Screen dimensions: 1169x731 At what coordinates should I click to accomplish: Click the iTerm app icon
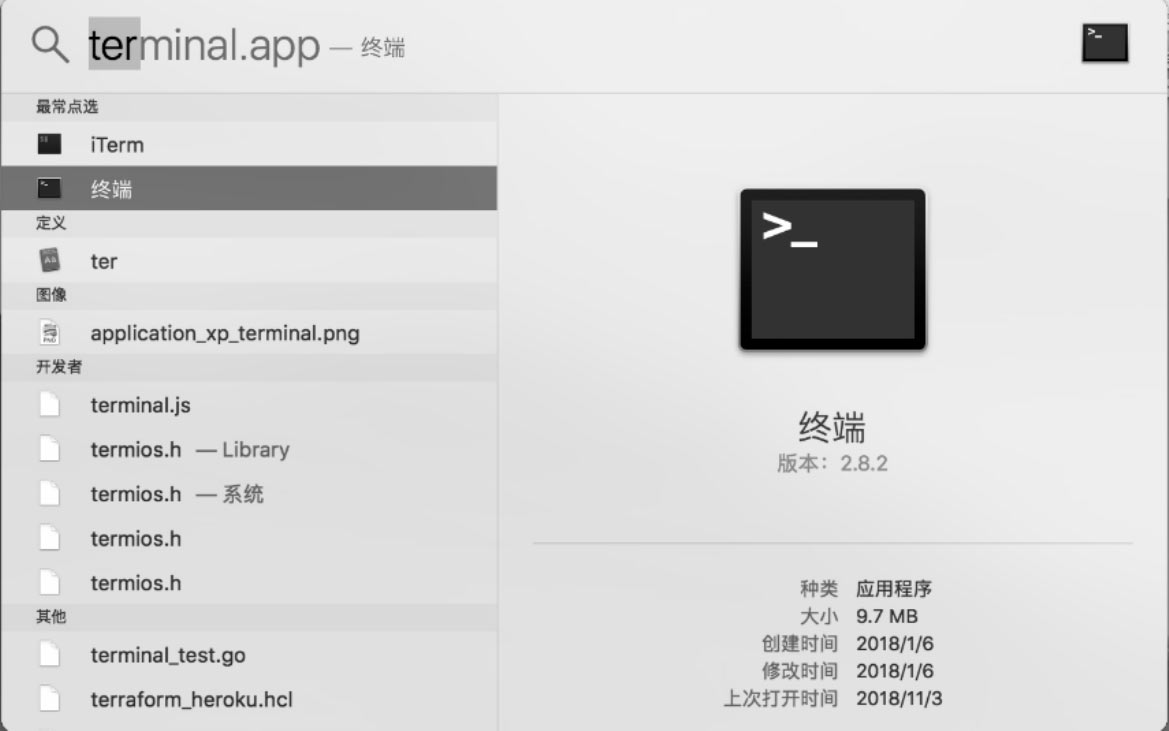point(49,144)
